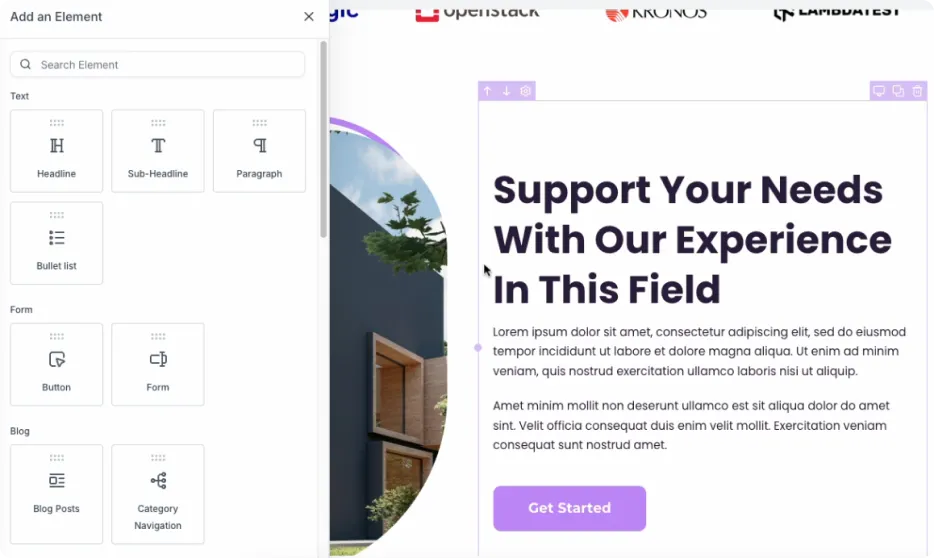Insert a Paragraph element
The height and width of the screenshot is (558, 934).
pyautogui.click(x=259, y=151)
